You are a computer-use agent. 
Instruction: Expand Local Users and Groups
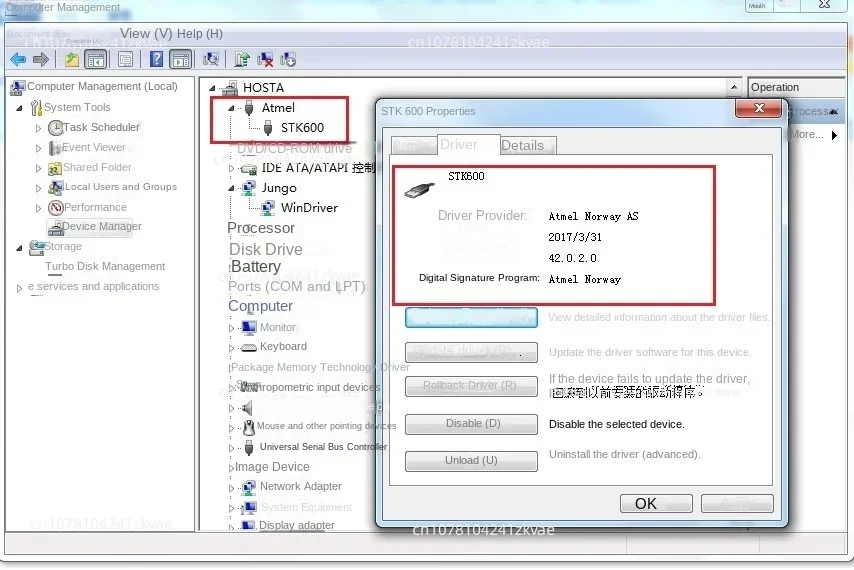38,188
